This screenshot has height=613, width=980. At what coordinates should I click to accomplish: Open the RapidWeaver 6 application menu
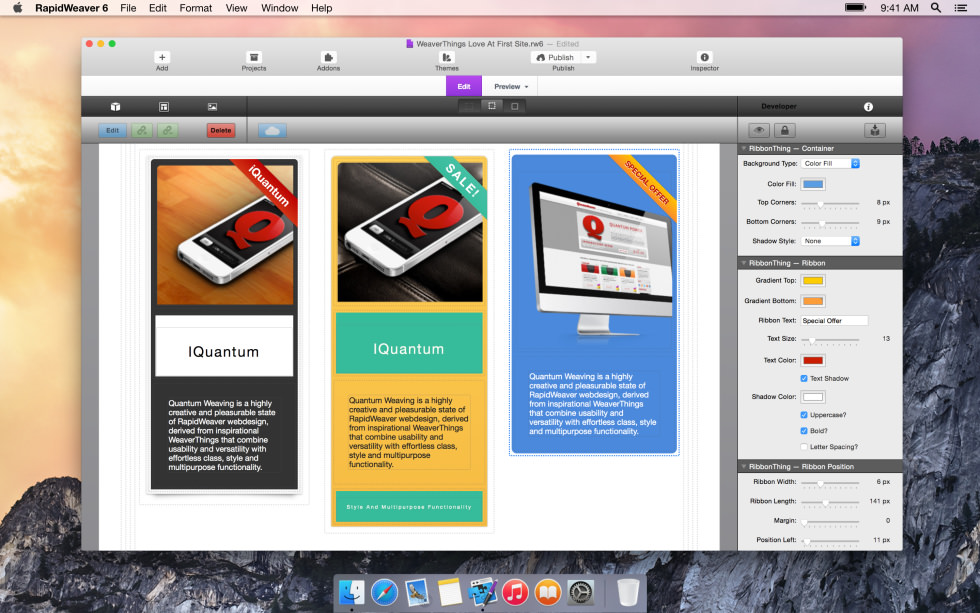[71, 8]
